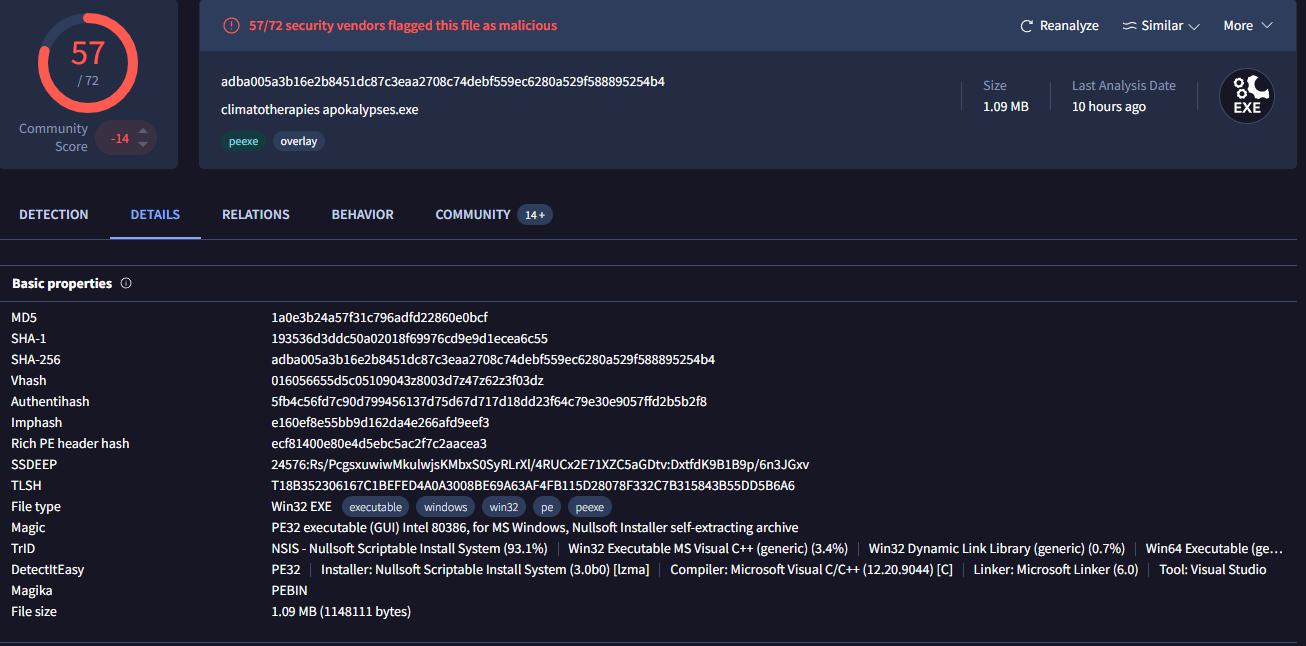Click the File size 1148111 bytes value
The height and width of the screenshot is (646, 1306).
[x=341, y=612]
